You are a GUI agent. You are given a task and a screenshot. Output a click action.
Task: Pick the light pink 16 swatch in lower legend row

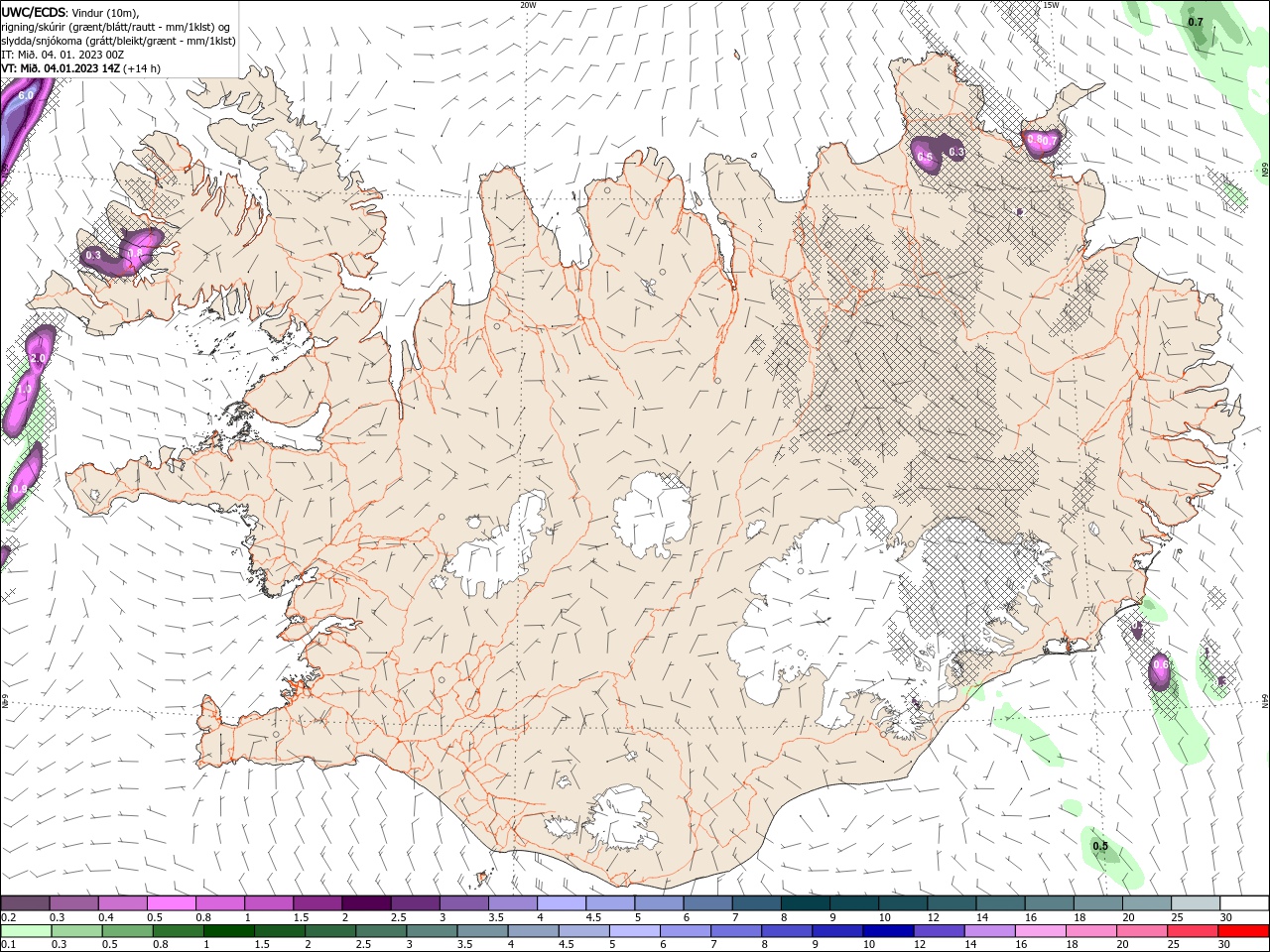click(1040, 931)
